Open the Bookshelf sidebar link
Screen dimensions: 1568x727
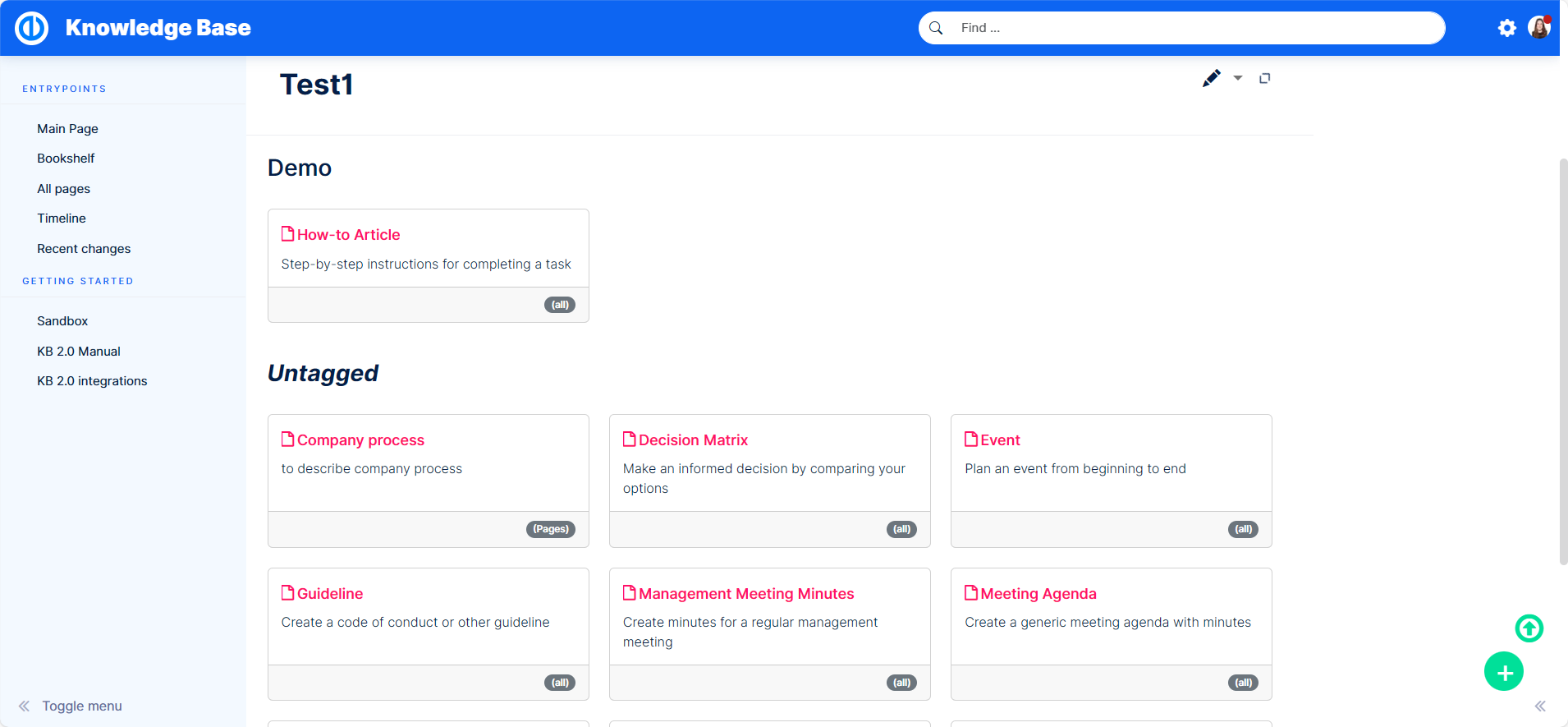pyautogui.click(x=66, y=159)
